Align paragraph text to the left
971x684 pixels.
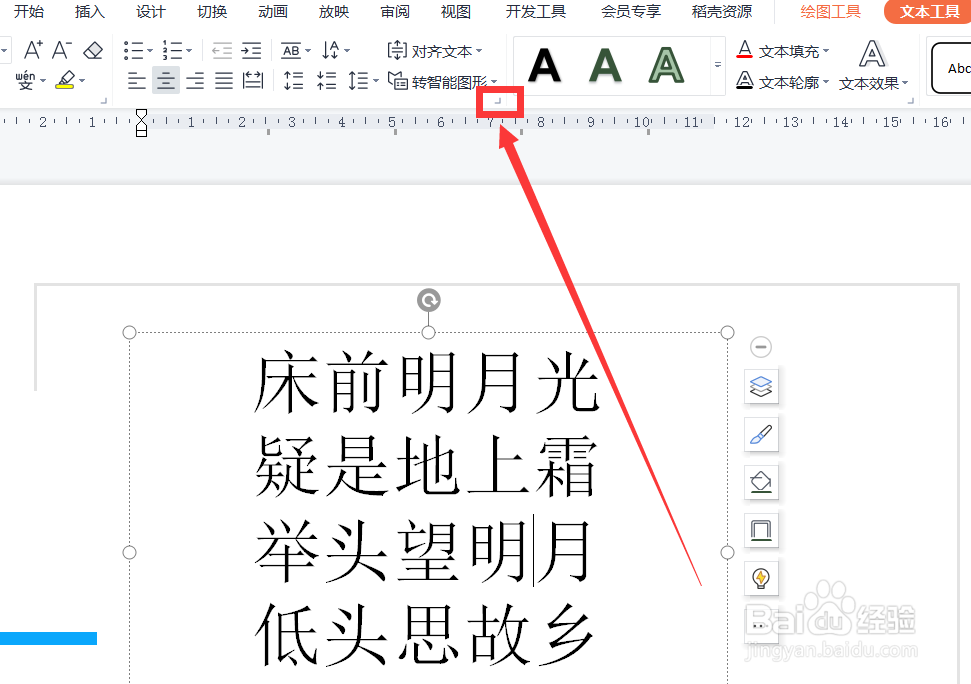click(x=136, y=80)
